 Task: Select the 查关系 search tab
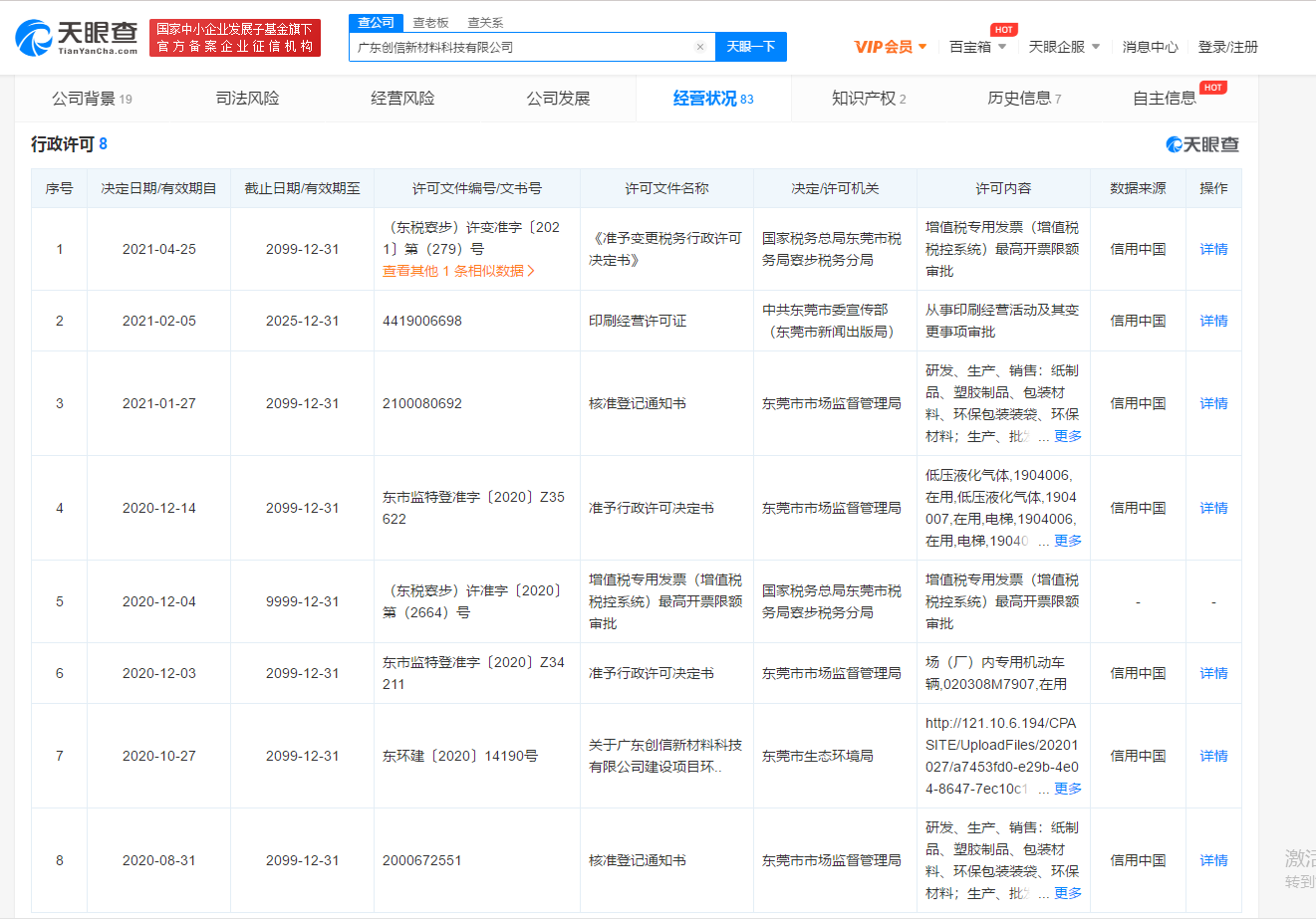point(485,22)
